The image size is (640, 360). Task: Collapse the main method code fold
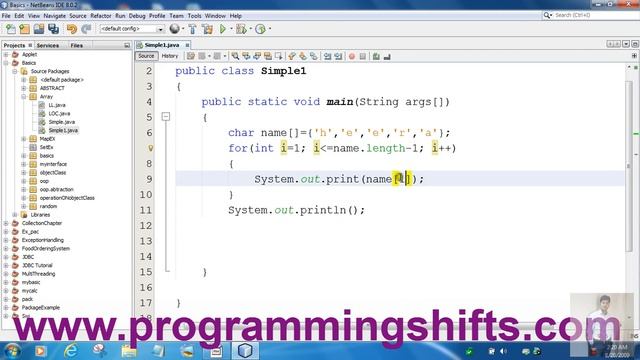coord(166,117)
